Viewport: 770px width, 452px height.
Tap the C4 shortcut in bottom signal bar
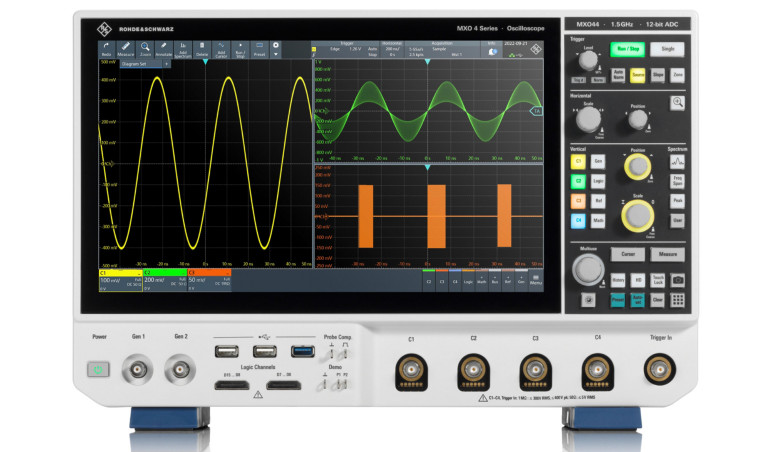click(455, 281)
